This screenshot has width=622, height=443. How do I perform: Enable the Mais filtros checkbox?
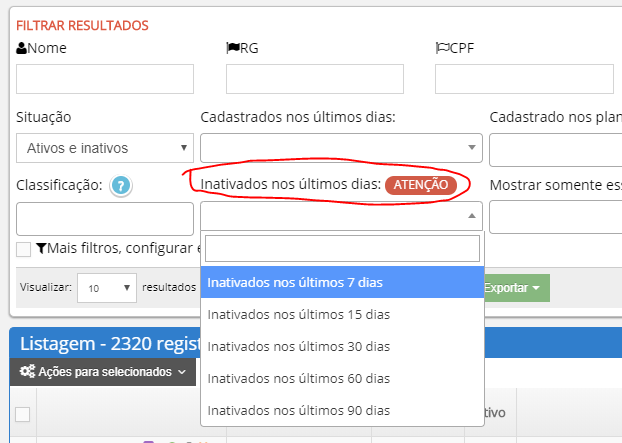23,249
